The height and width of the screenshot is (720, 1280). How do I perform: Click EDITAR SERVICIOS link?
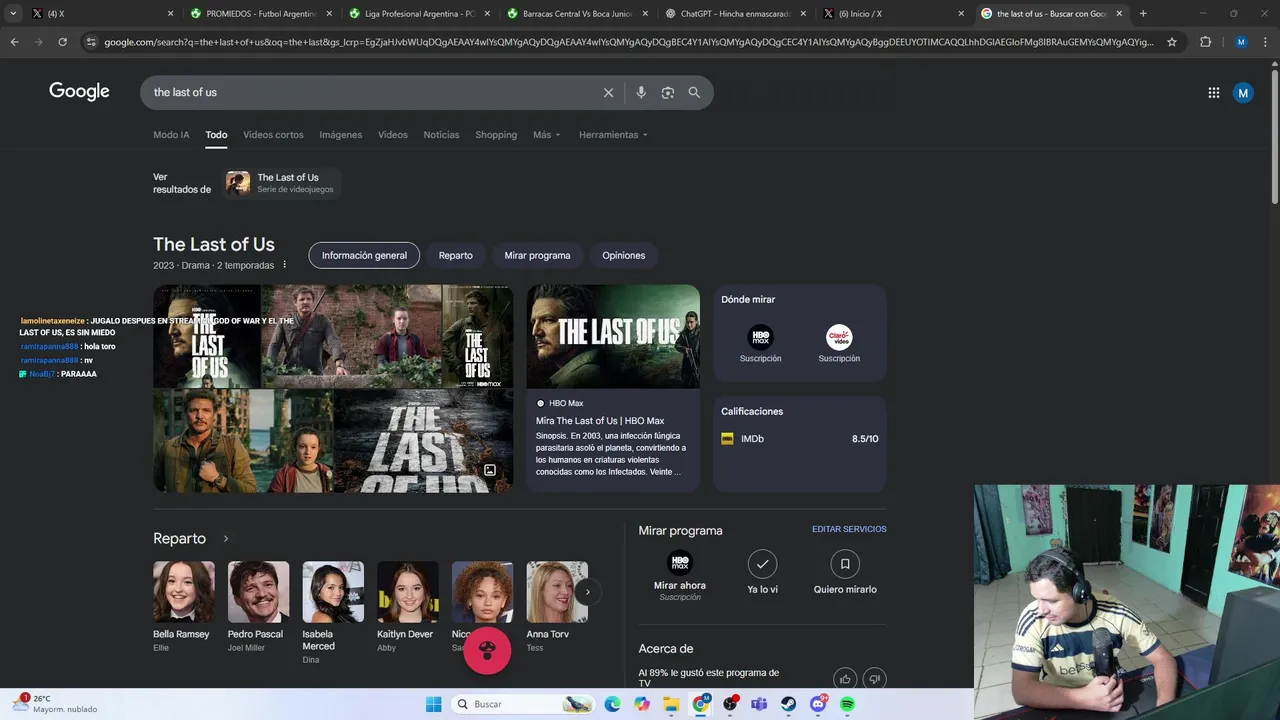click(849, 529)
